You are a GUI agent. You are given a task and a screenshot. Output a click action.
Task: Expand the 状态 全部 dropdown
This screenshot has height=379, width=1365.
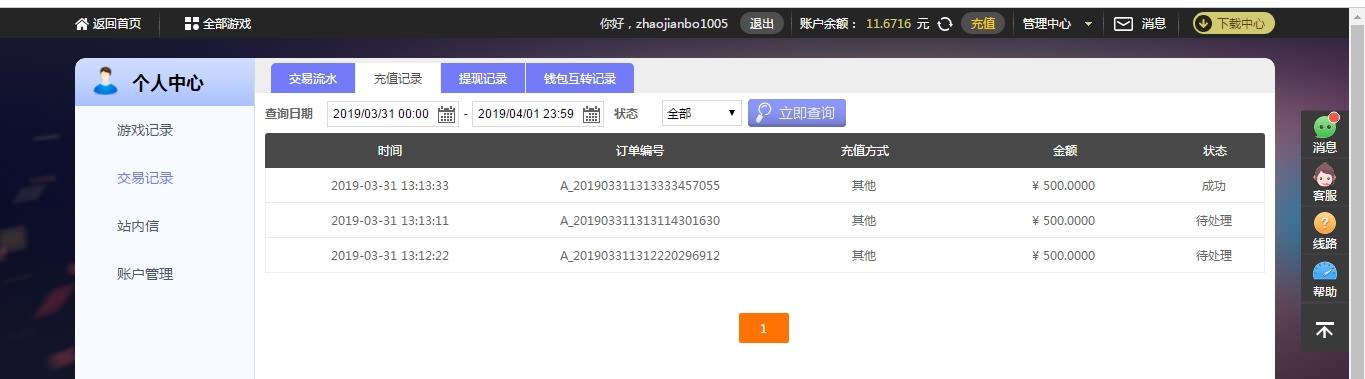click(x=702, y=113)
